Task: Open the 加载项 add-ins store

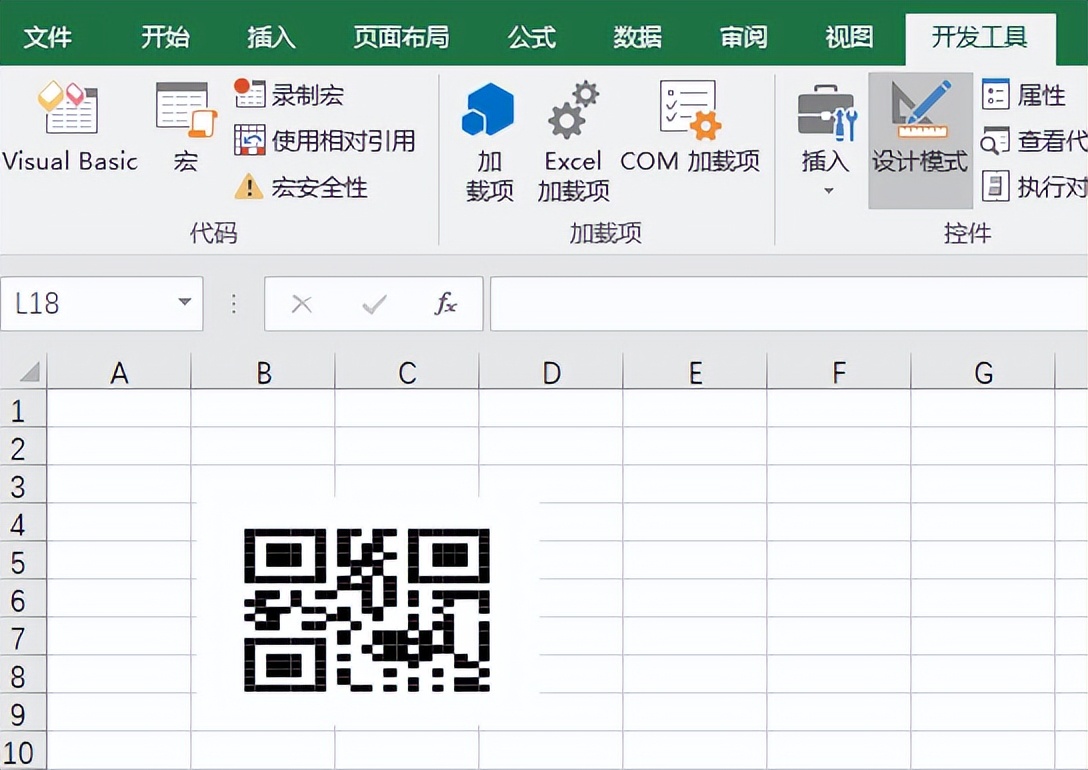Action: tap(489, 142)
